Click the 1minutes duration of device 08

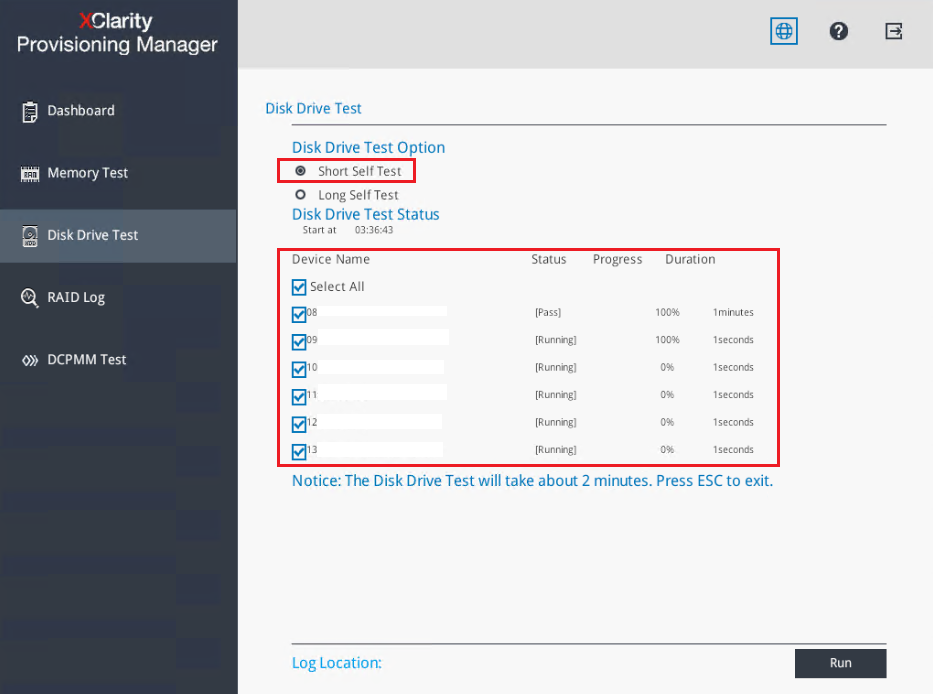(733, 312)
